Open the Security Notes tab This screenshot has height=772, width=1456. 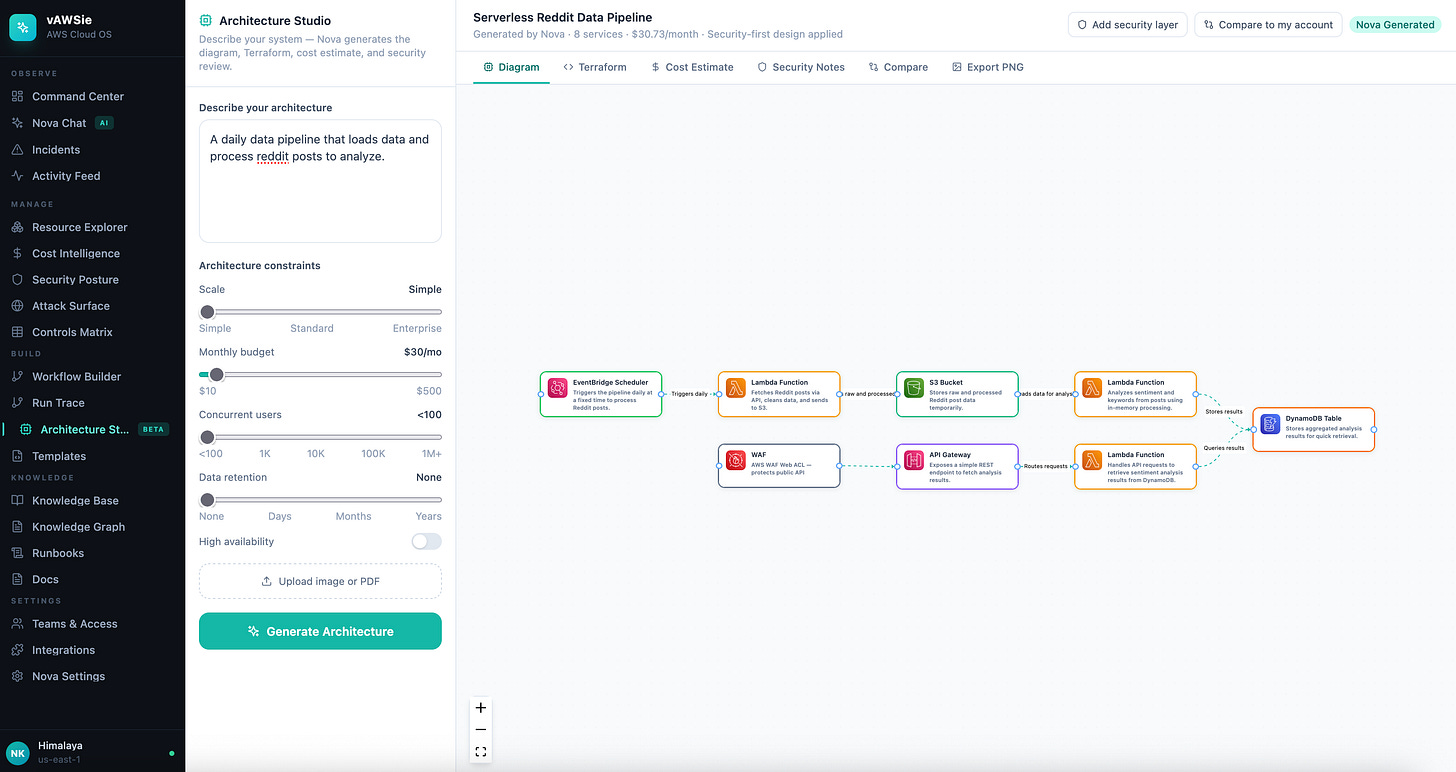(801, 67)
